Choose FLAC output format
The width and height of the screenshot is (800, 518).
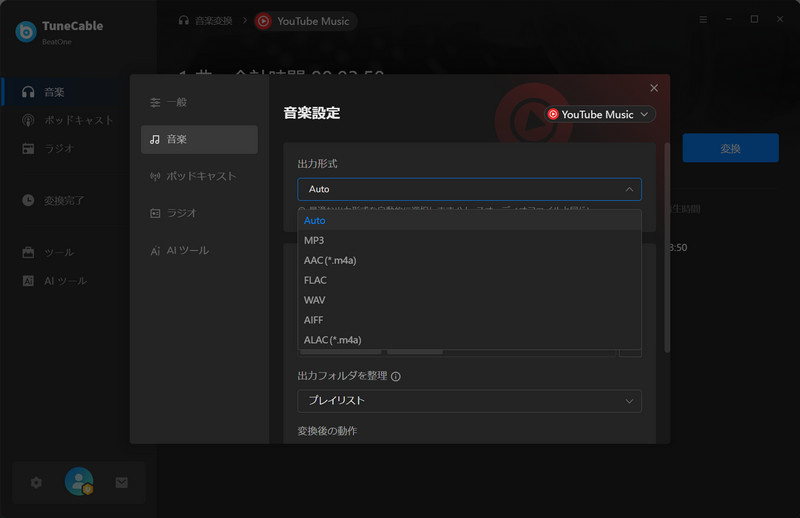(469, 280)
